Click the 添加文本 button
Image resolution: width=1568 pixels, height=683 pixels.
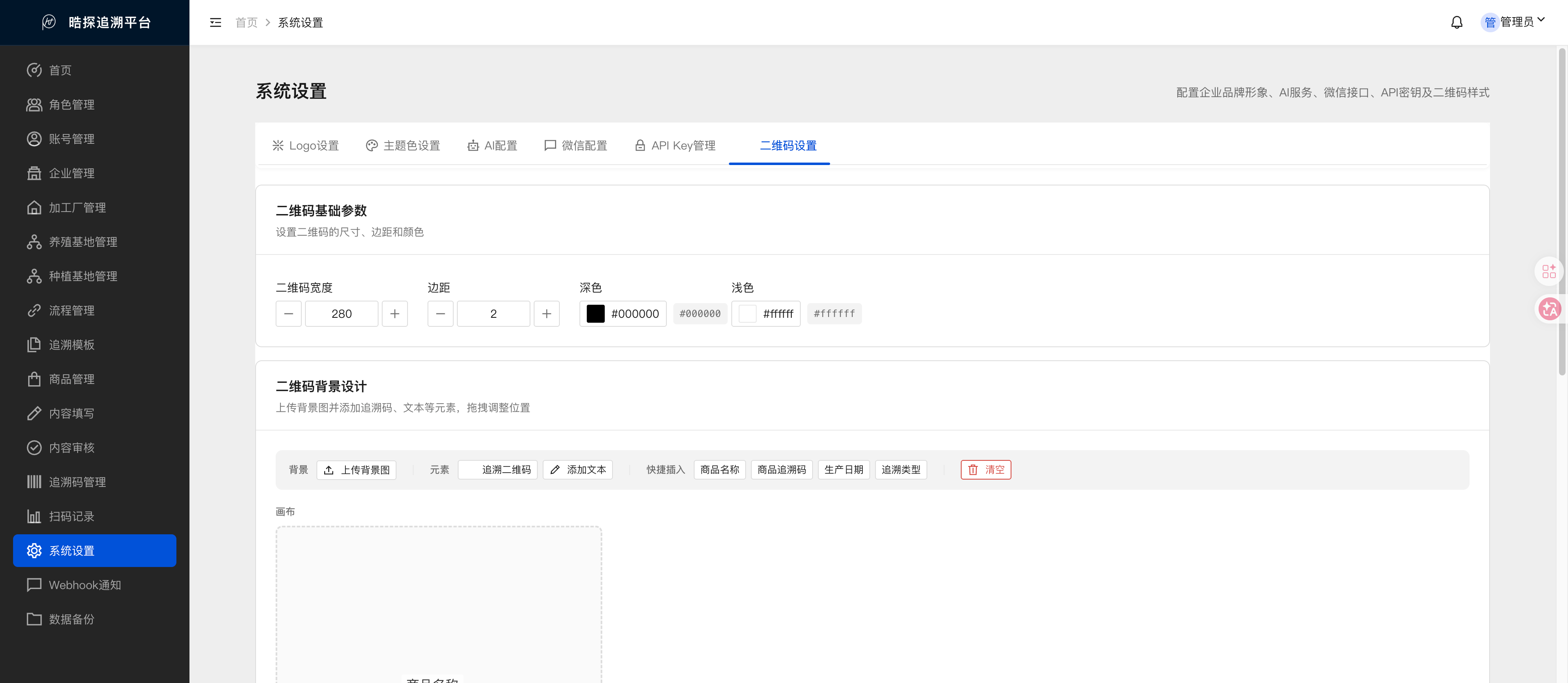(x=578, y=470)
